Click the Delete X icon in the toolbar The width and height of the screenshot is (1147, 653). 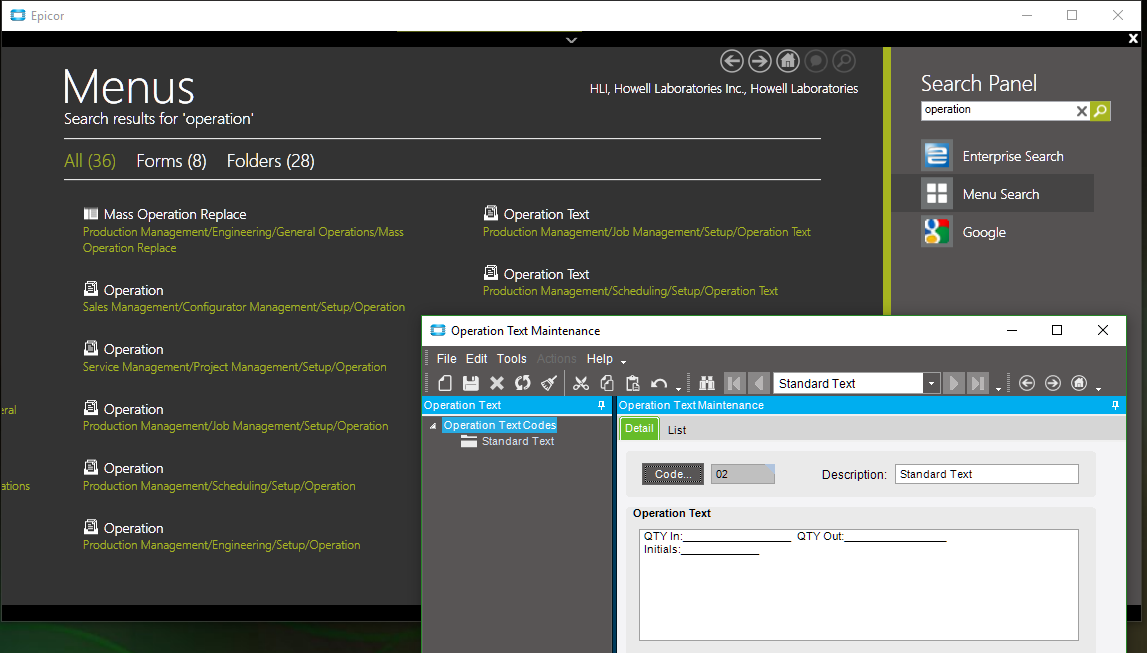[497, 383]
